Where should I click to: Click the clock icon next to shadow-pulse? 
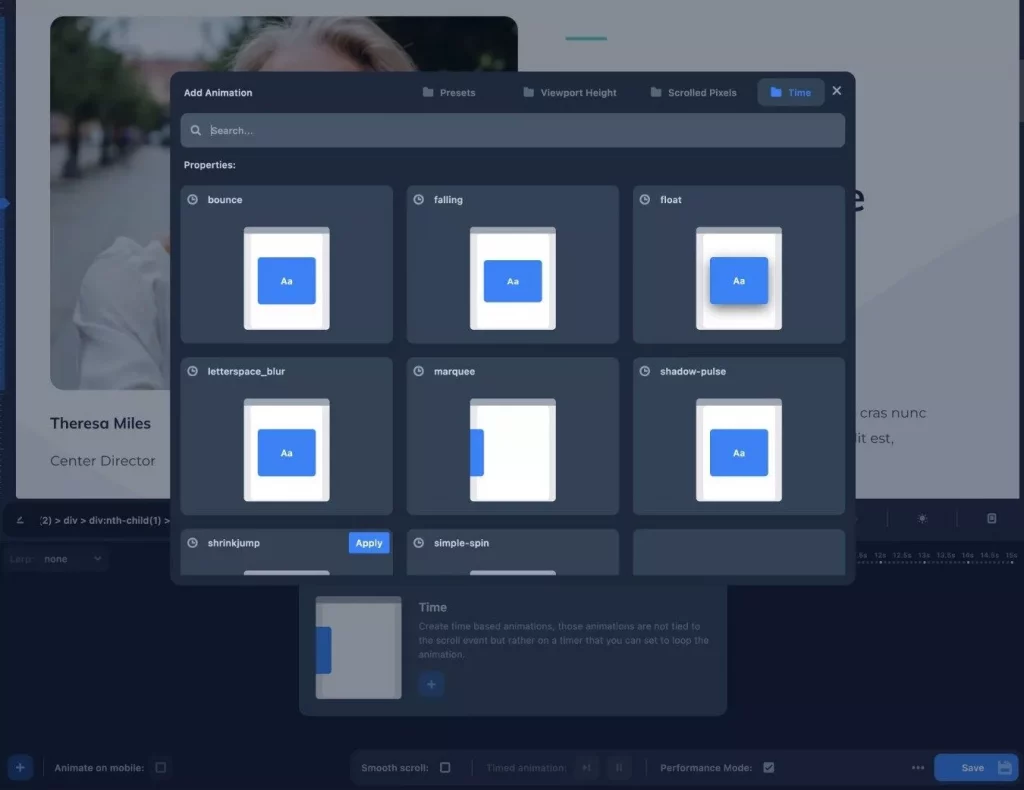click(x=645, y=372)
